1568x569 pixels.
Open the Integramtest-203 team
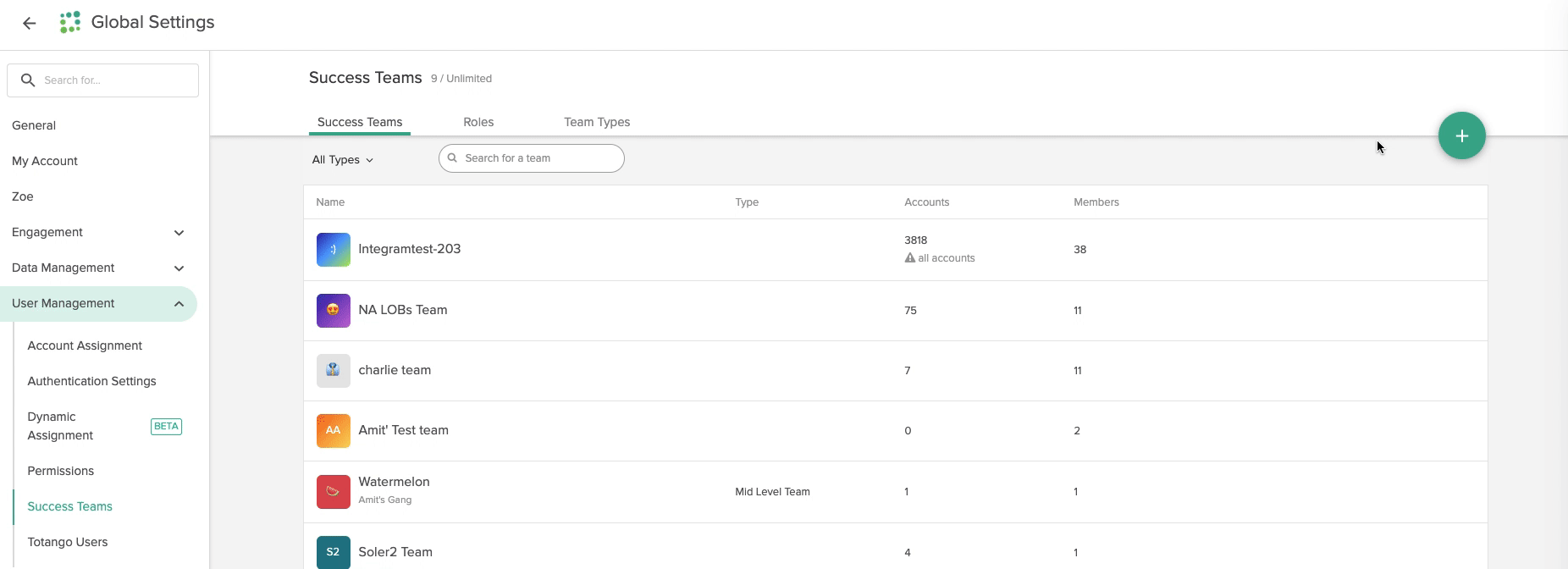410,249
